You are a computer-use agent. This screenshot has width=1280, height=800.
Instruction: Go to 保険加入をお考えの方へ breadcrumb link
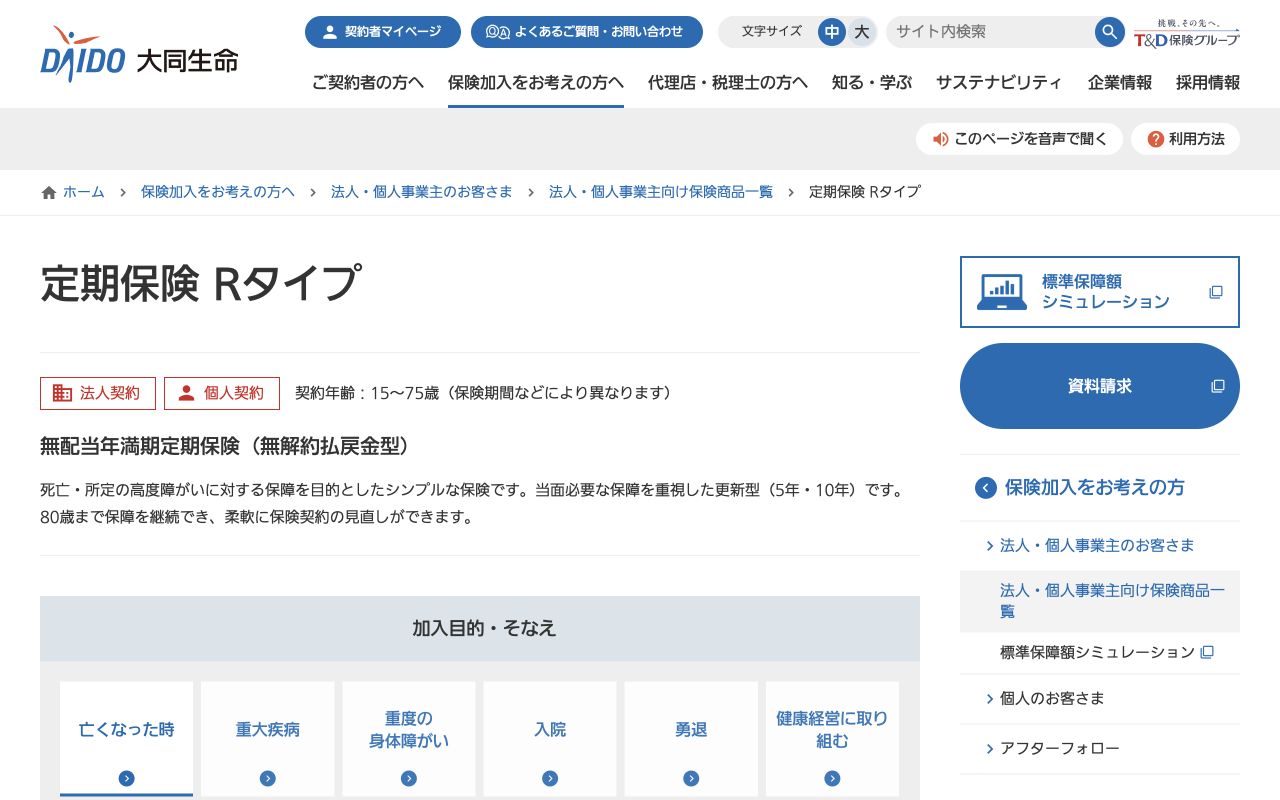pos(218,192)
